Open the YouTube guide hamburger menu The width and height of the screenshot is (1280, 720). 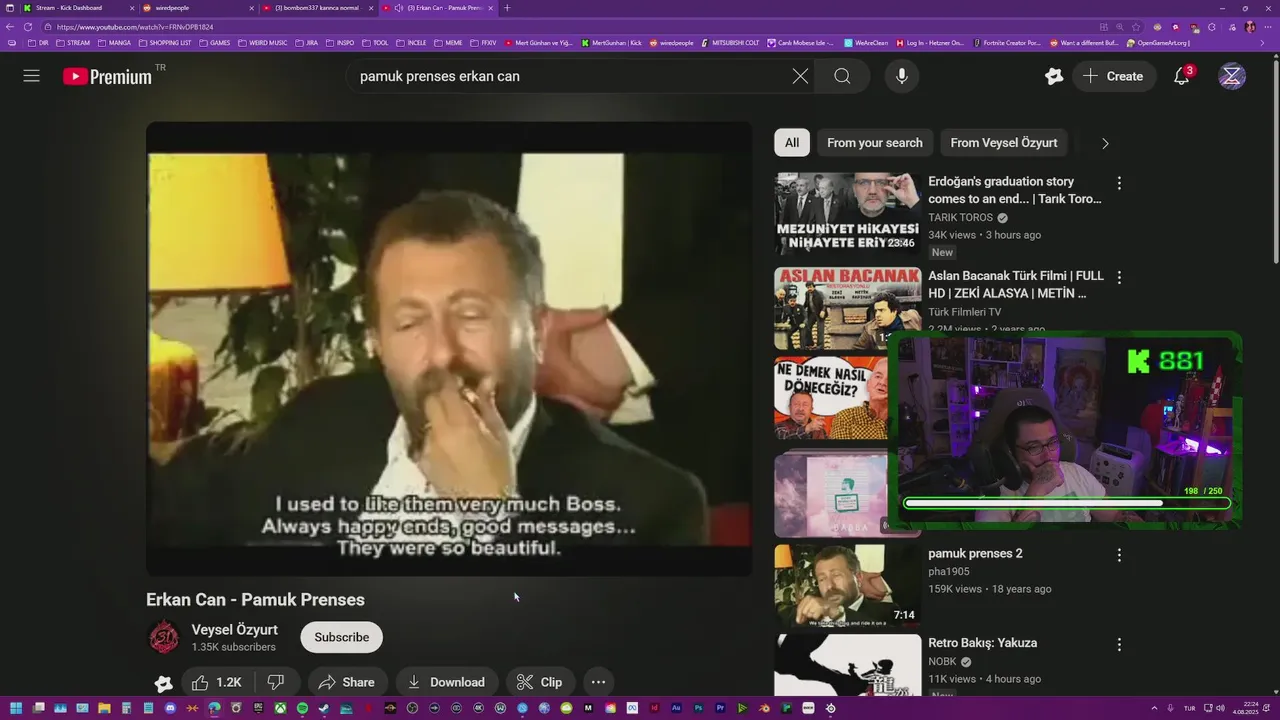pos(32,76)
